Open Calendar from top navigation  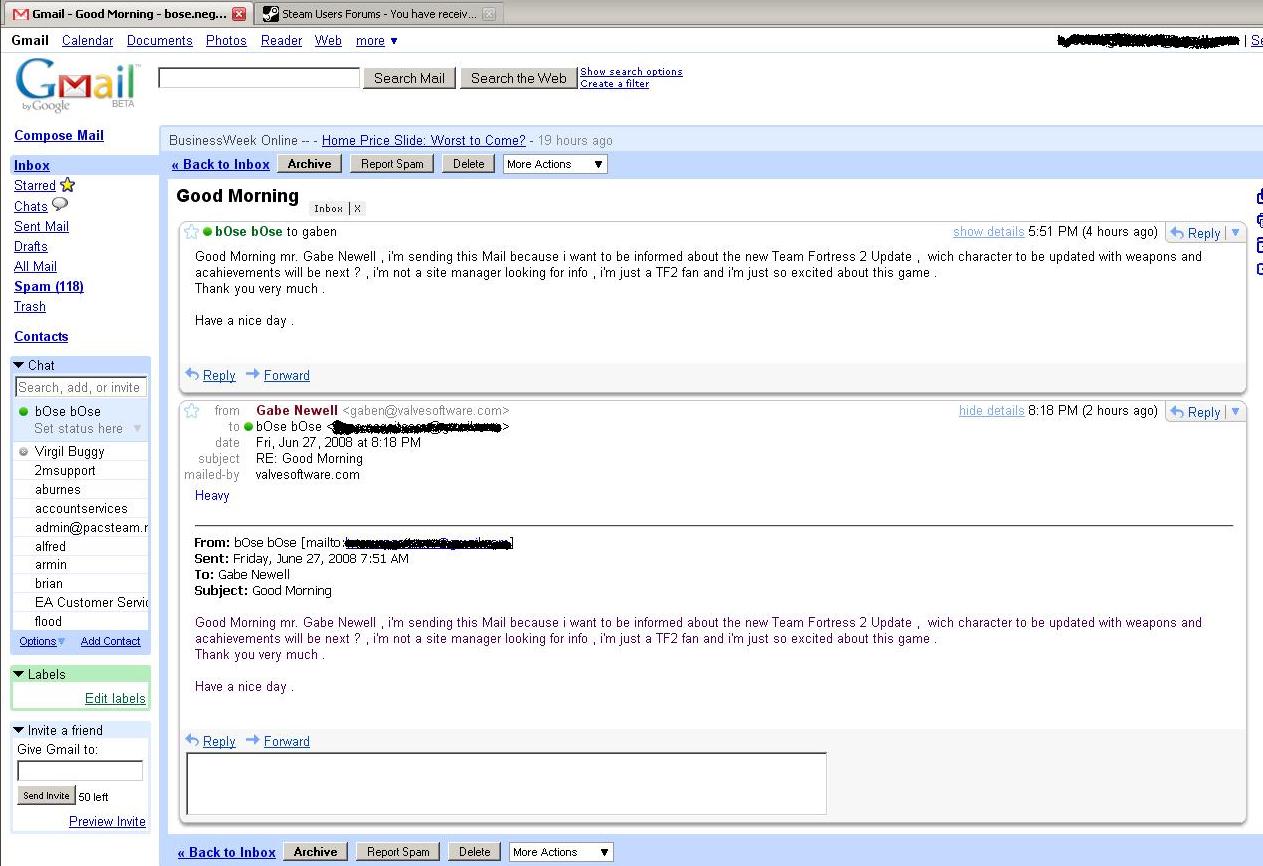click(x=88, y=41)
